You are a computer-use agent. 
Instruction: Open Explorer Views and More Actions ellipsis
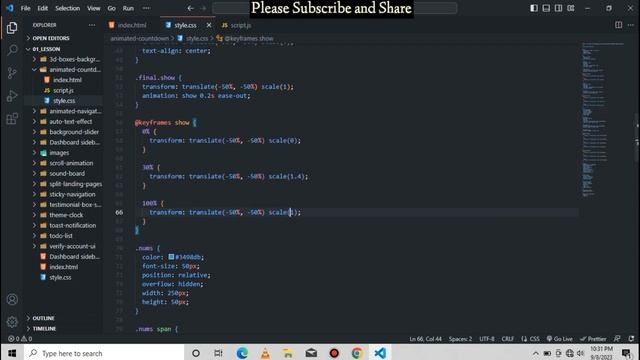pyautogui.click(x=92, y=25)
